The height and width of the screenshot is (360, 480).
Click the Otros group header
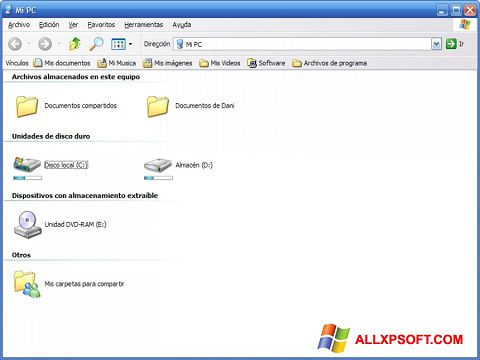pyautogui.click(x=21, y=255)
